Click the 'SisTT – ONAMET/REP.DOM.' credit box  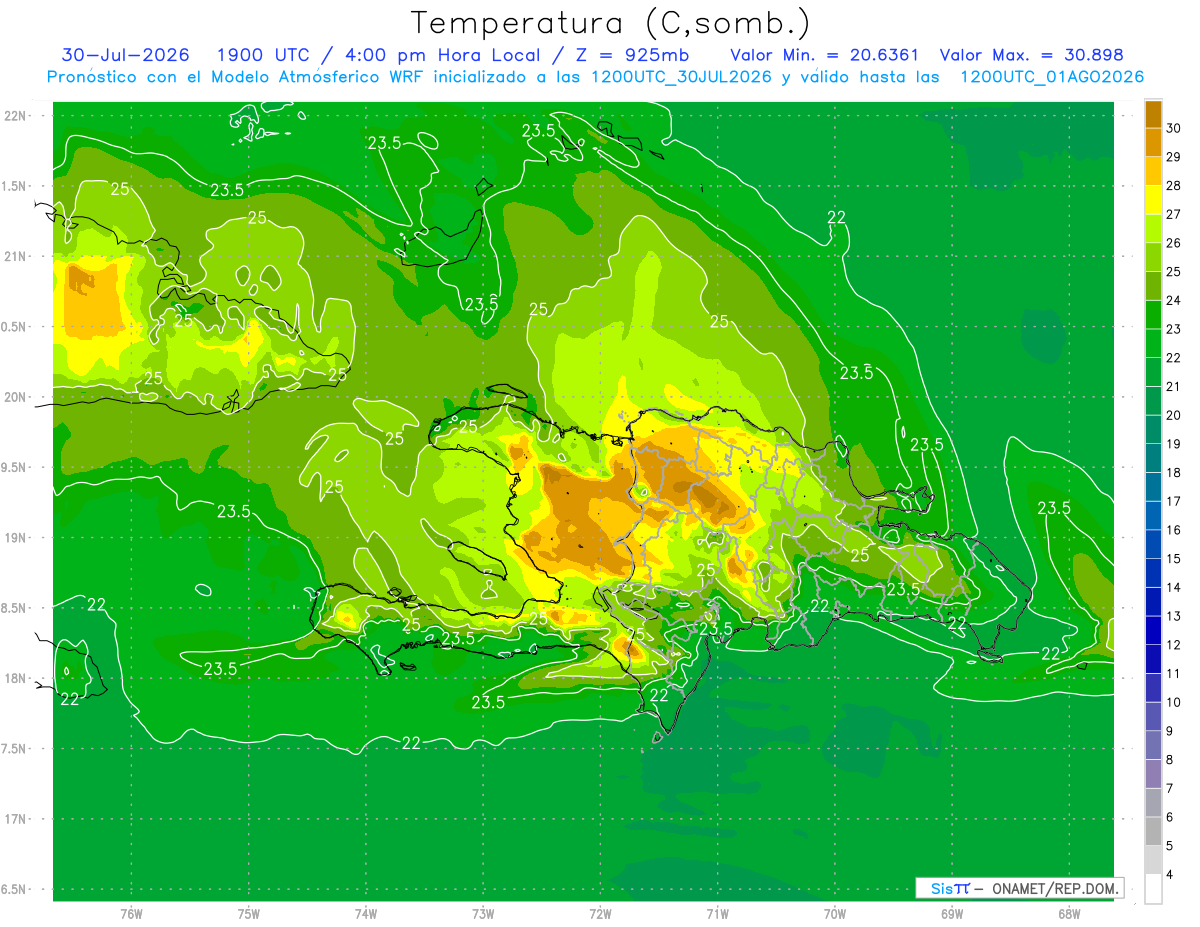point(1020,888)
